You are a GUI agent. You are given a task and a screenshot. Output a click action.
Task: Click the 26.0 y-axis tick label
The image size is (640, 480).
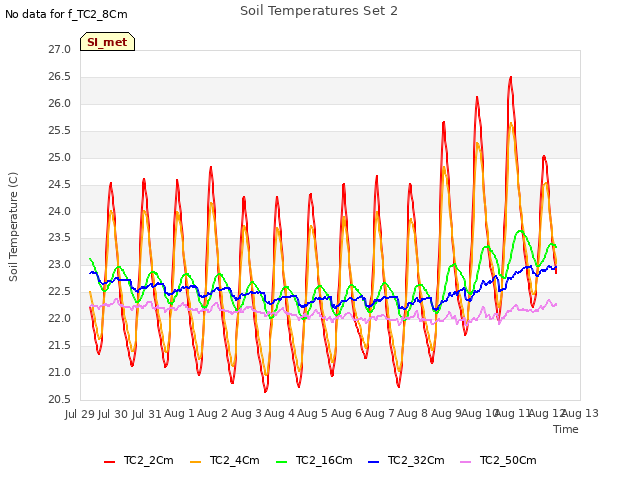click(60, 104)
